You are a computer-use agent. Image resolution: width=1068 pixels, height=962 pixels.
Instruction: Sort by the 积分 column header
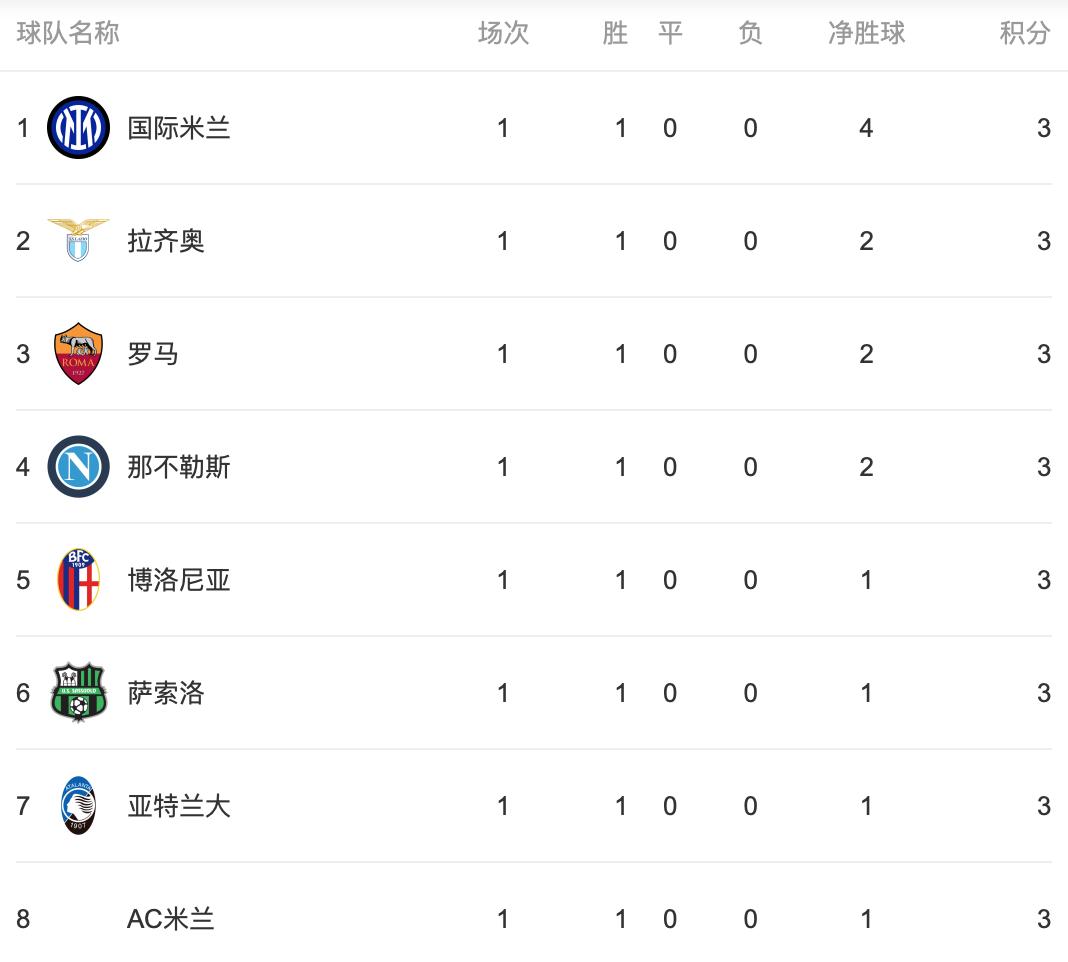(x=1025, y=34)
